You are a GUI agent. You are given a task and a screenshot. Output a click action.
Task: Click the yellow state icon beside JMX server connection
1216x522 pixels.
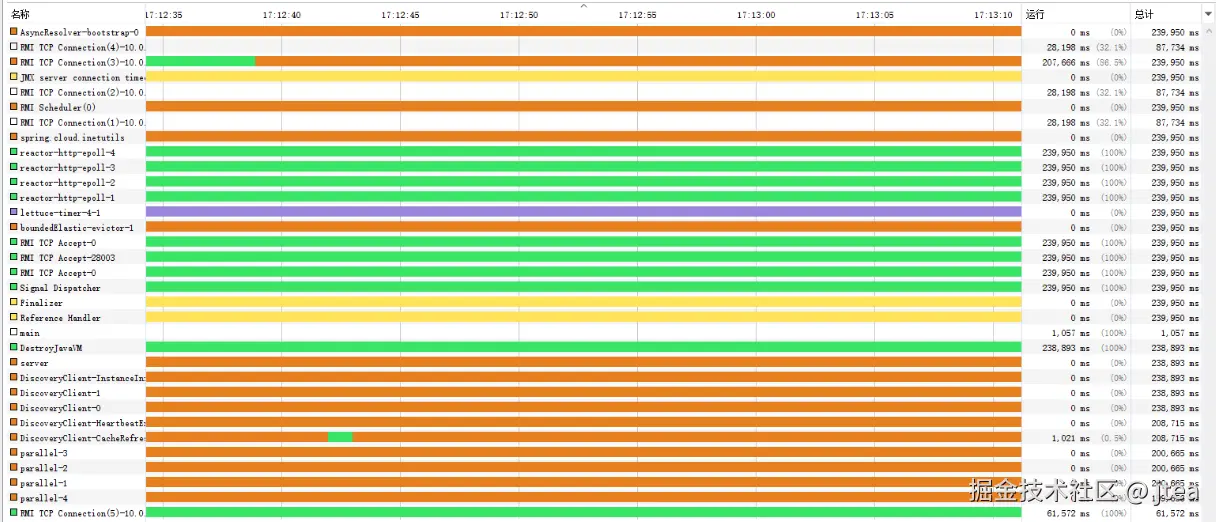coord(14,77)
